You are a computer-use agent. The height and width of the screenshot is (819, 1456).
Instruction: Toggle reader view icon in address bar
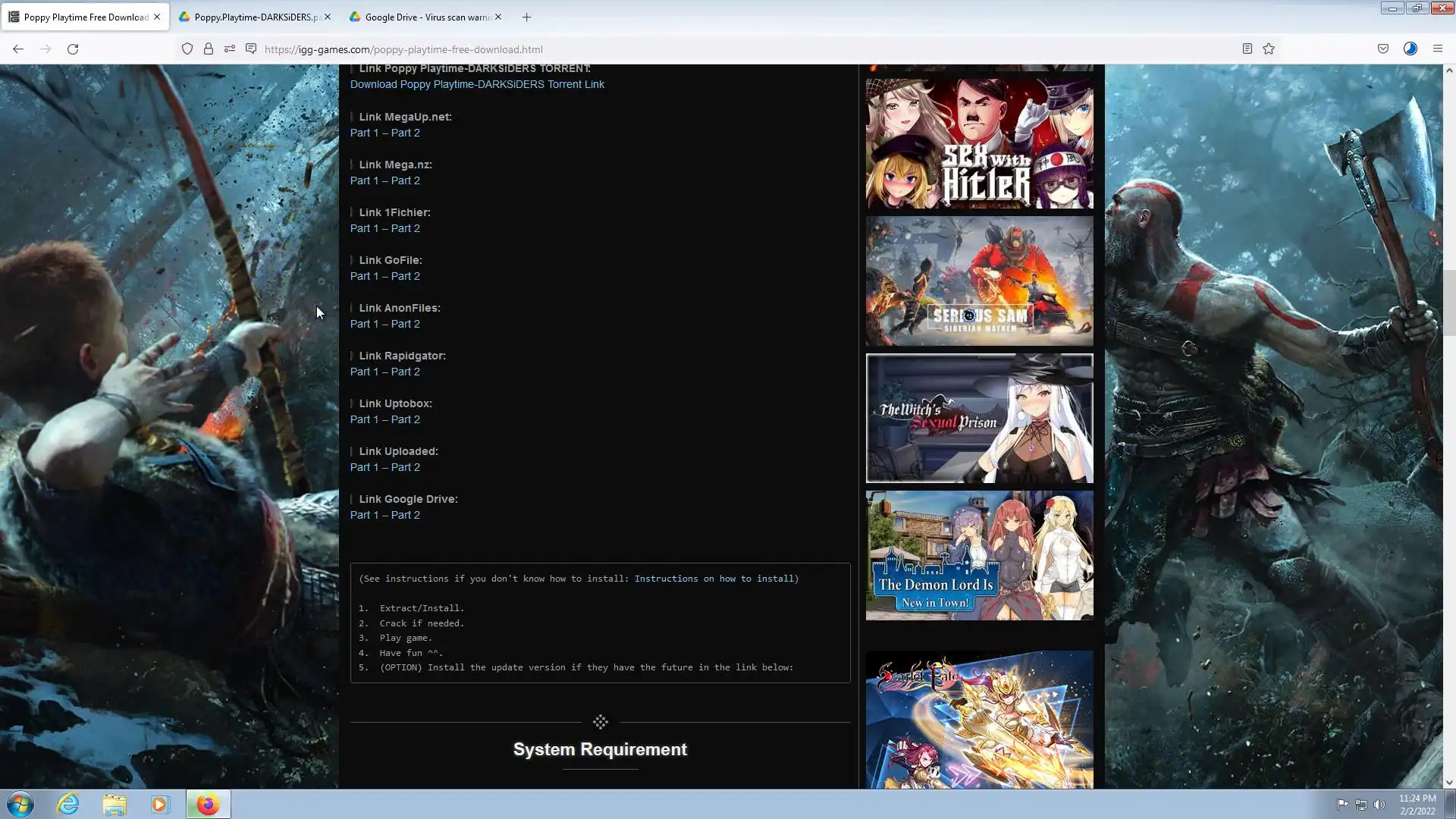pyautogui.click(x=1247, y=49)
